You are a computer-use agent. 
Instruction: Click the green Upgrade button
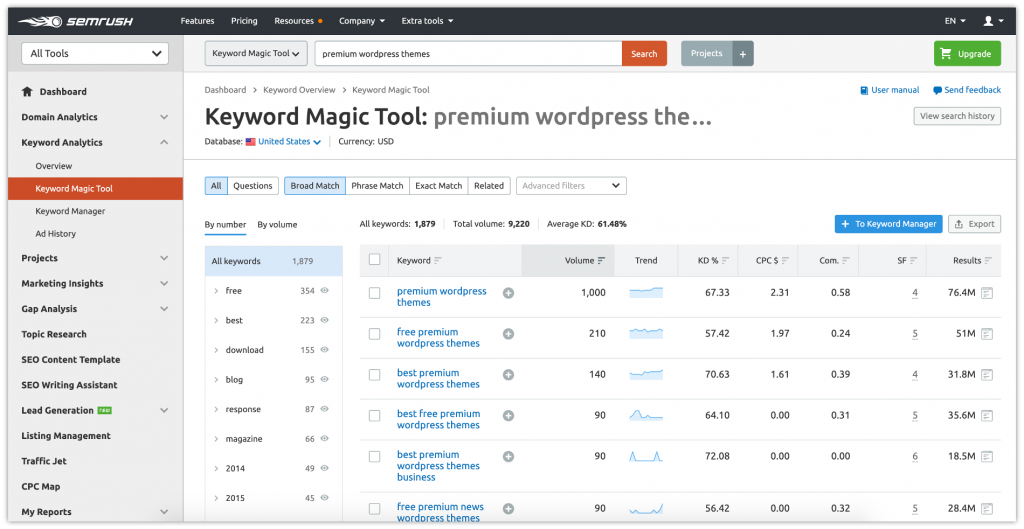coord(967,54)
